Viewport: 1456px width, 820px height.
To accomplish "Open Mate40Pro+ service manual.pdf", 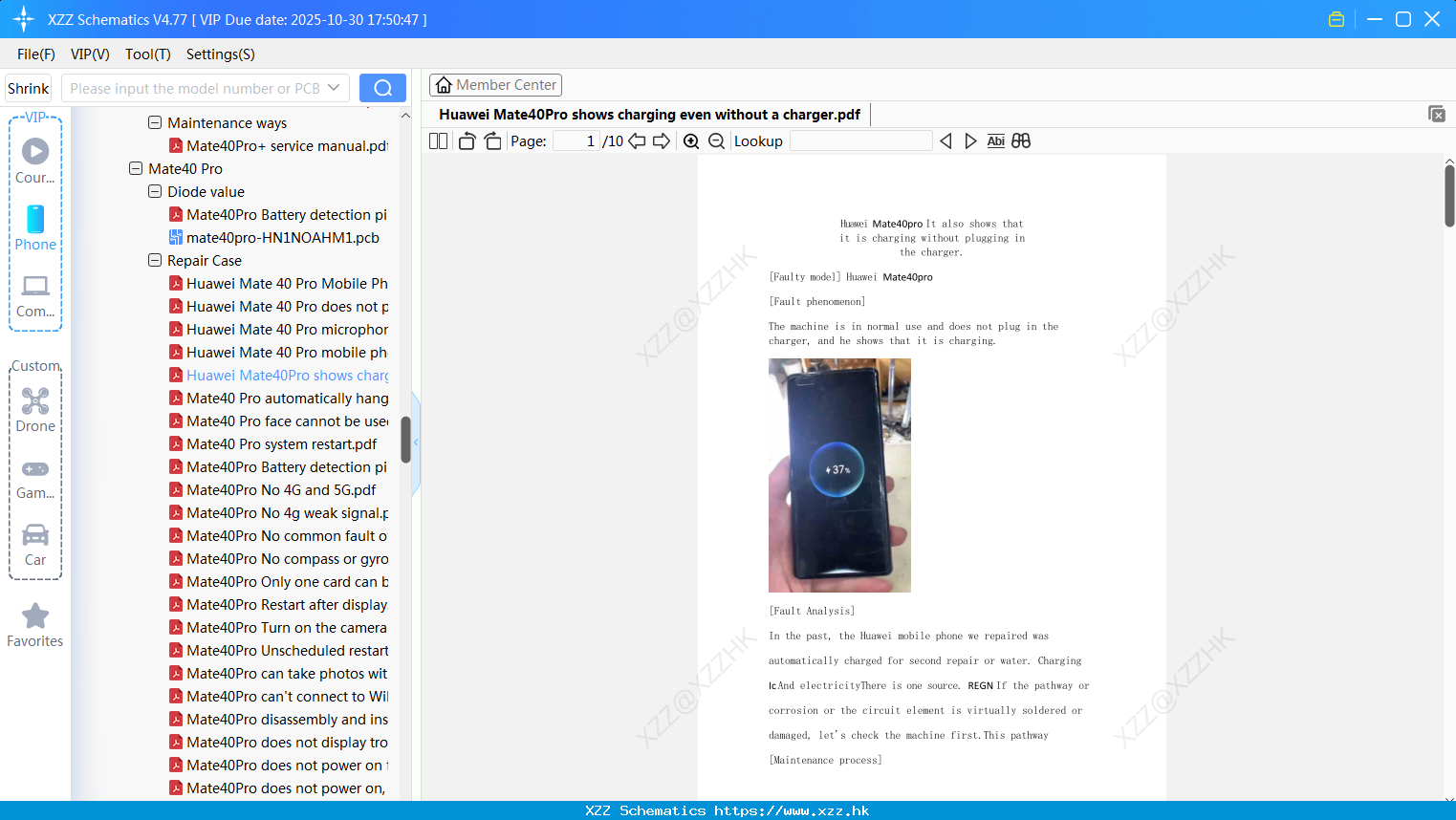I will tap(279, 145).
